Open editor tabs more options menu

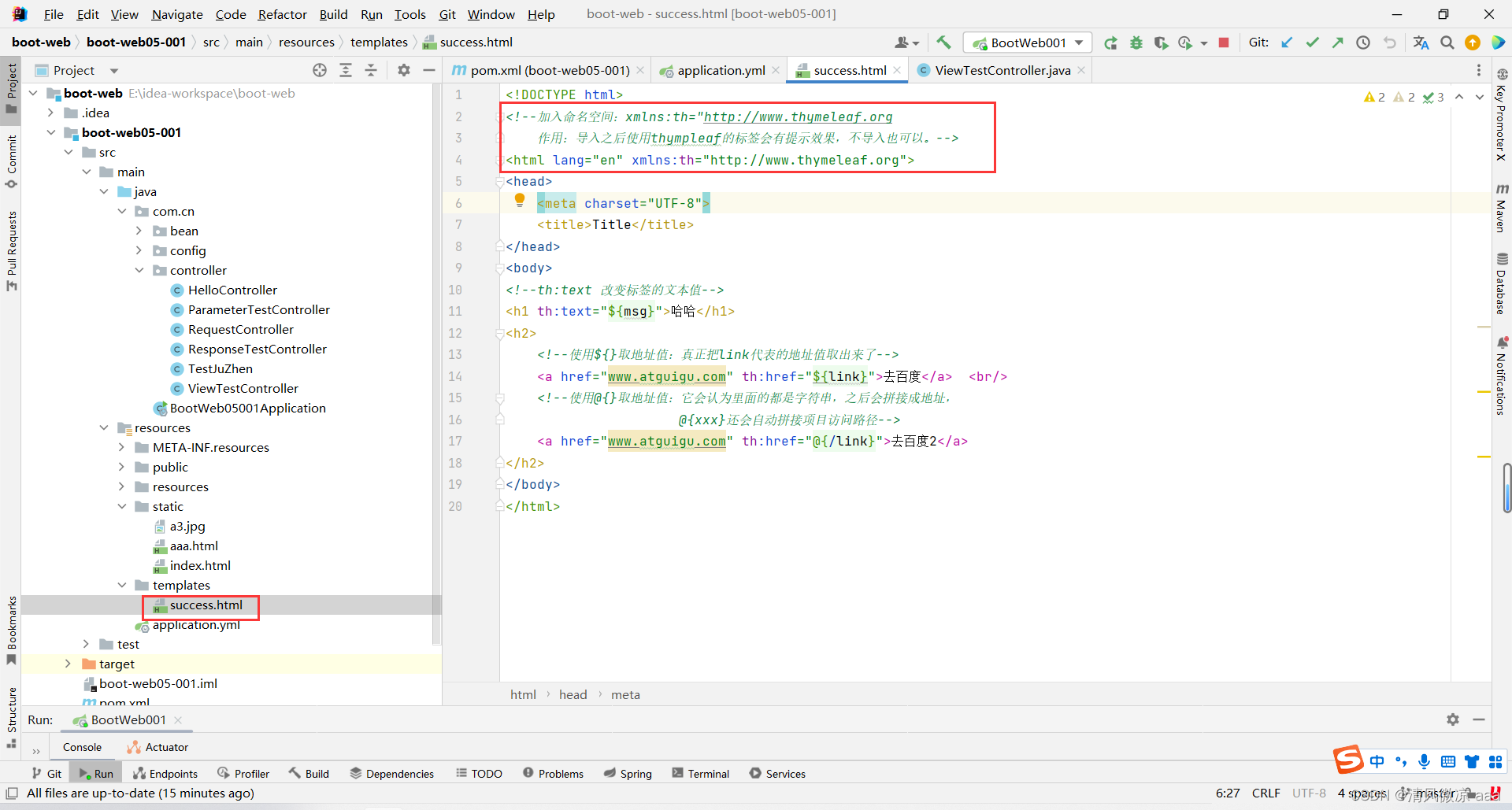[x=1479, y=70]
